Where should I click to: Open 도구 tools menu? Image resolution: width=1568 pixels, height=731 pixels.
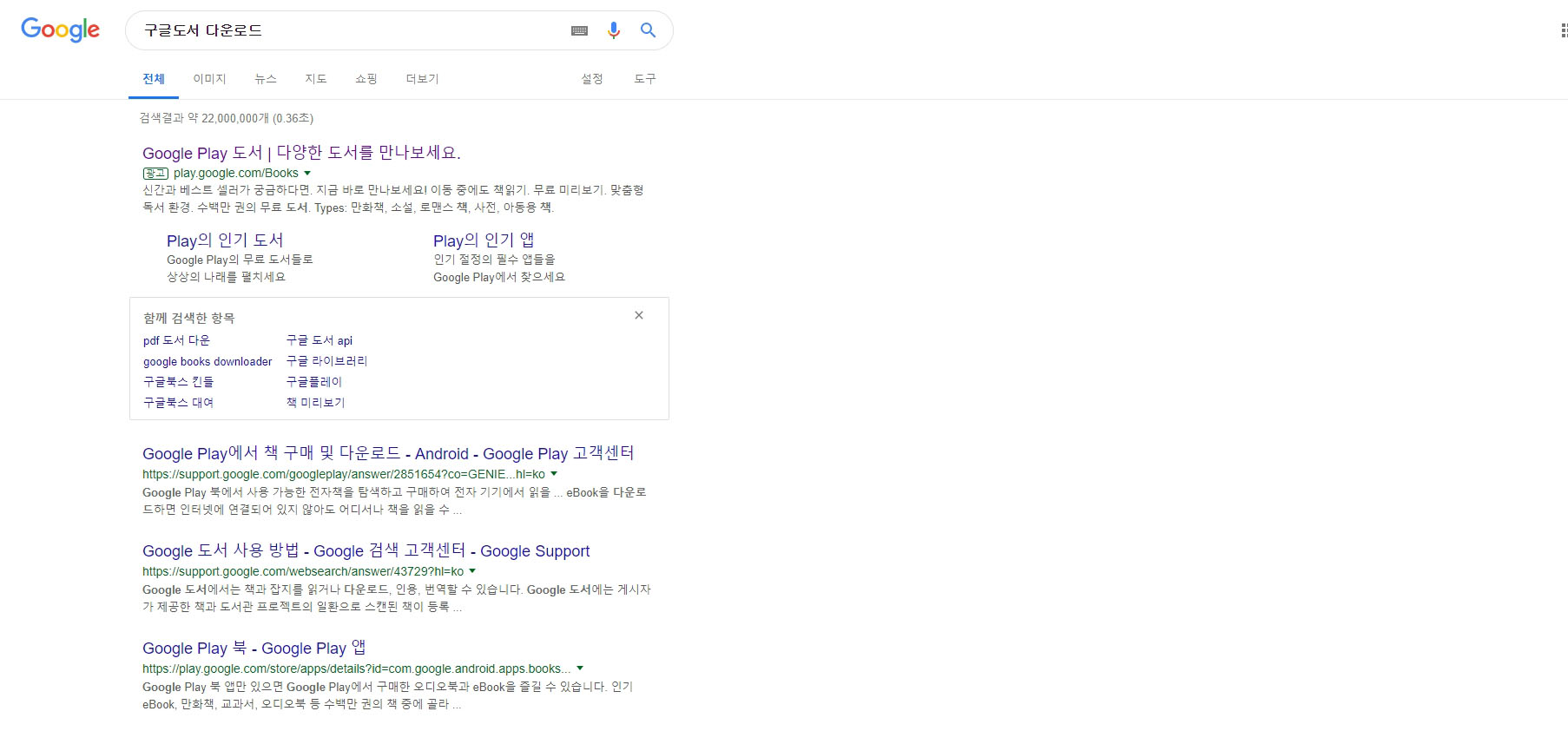(x=645, y=79)
